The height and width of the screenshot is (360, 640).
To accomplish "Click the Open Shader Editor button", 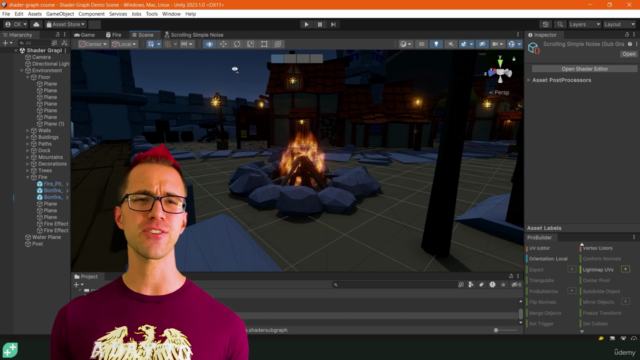I will coord(584,69).
